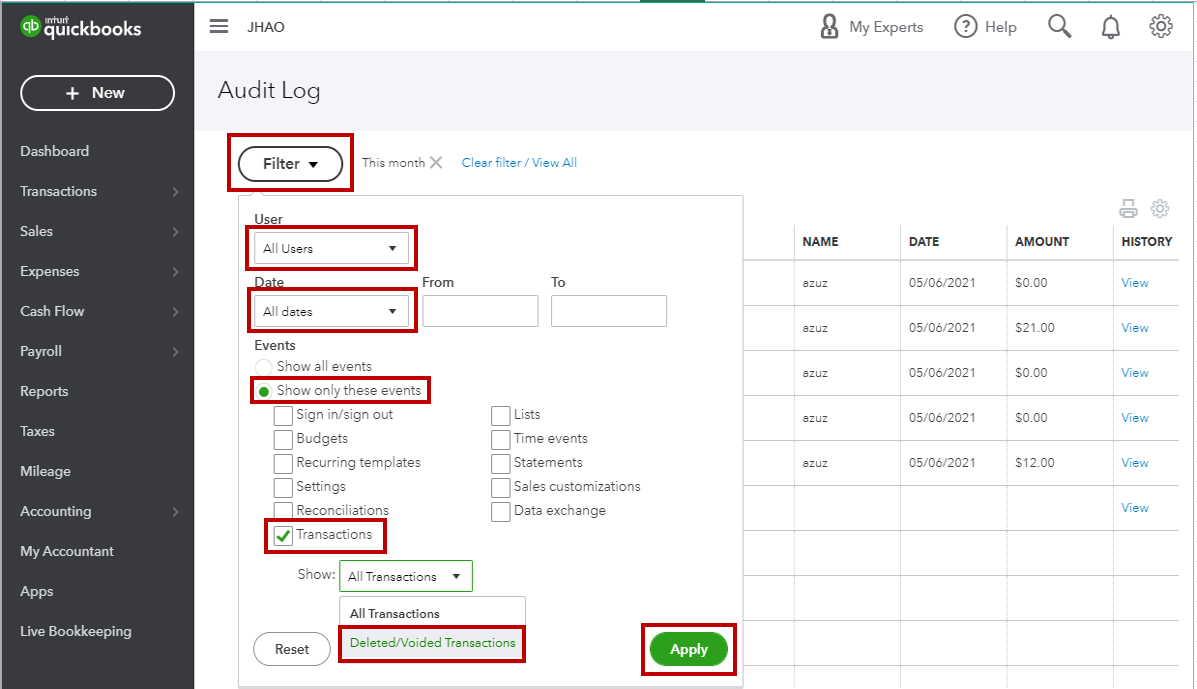Screen dimensions: 1197x689
Task: Open the All Users dropdown
Action: click(x=331, y=247)
